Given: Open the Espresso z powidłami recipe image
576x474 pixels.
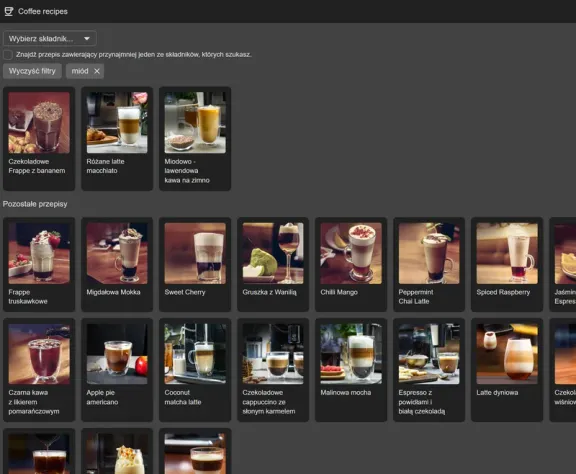Looking at the screenshot, I should [x=429, y=354].
